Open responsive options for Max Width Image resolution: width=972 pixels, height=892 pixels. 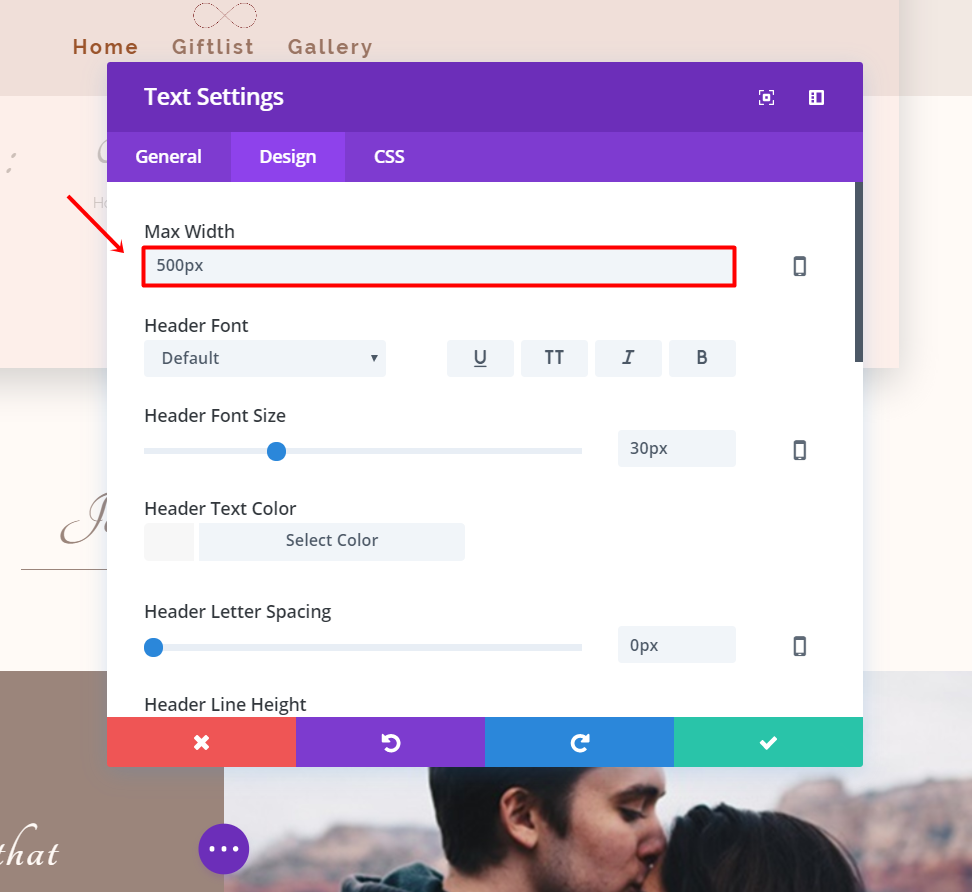pyautogui.click(x=800, y=266)
